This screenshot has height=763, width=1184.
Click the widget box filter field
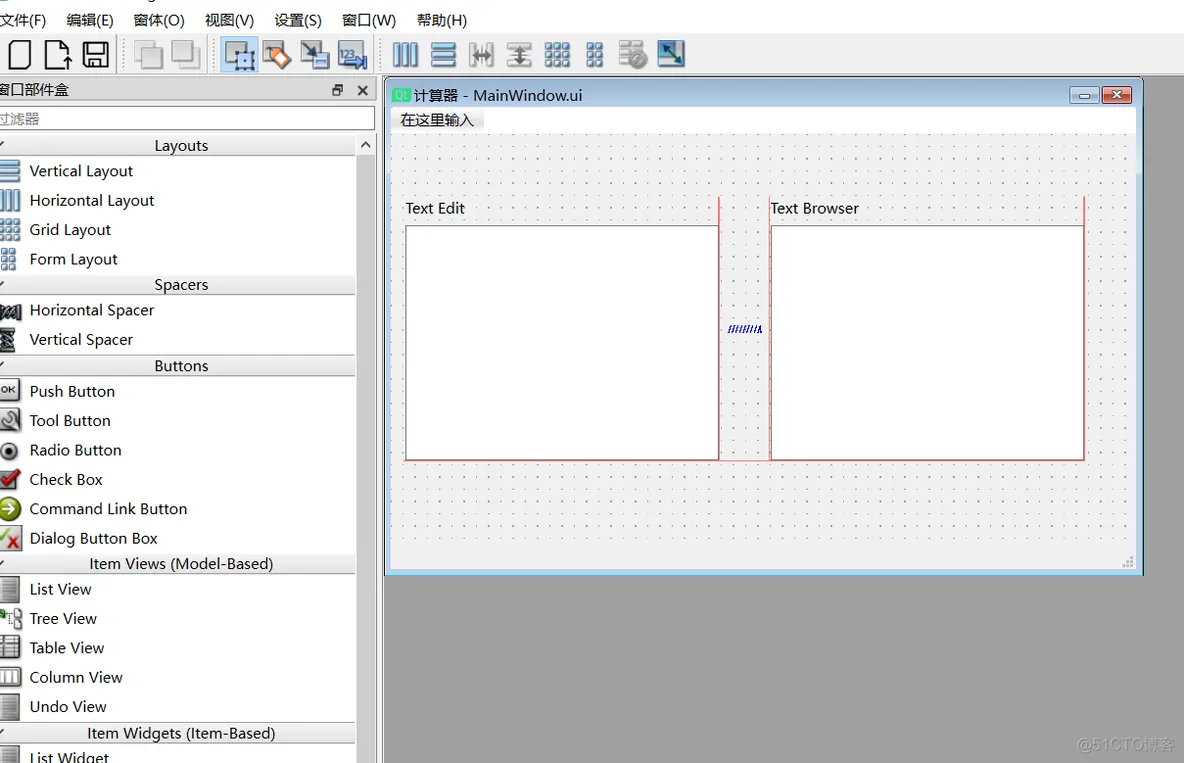[x=185, y=118]
